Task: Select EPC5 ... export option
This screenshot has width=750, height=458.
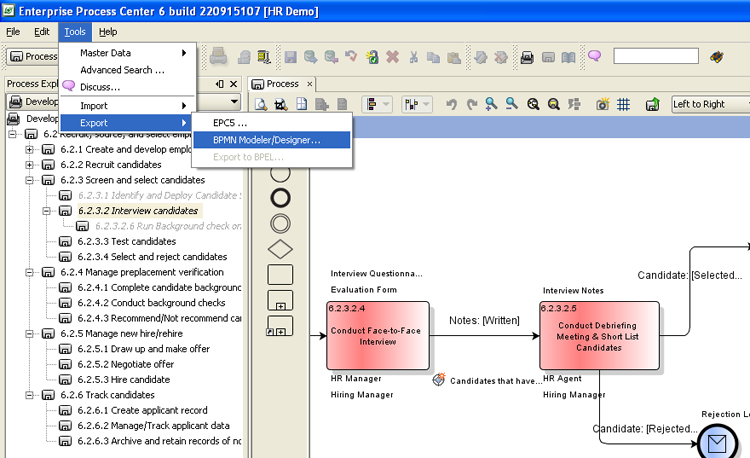Action: click(x=272, y=123)
